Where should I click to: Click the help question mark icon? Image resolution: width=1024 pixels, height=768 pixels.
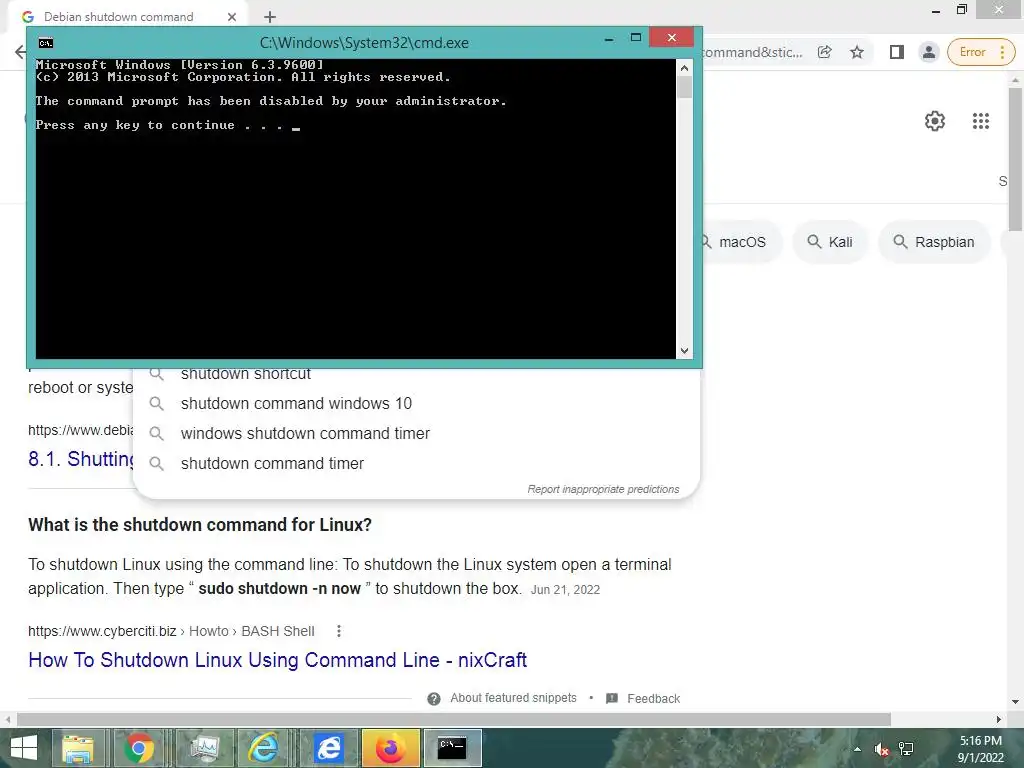point(434,699)
